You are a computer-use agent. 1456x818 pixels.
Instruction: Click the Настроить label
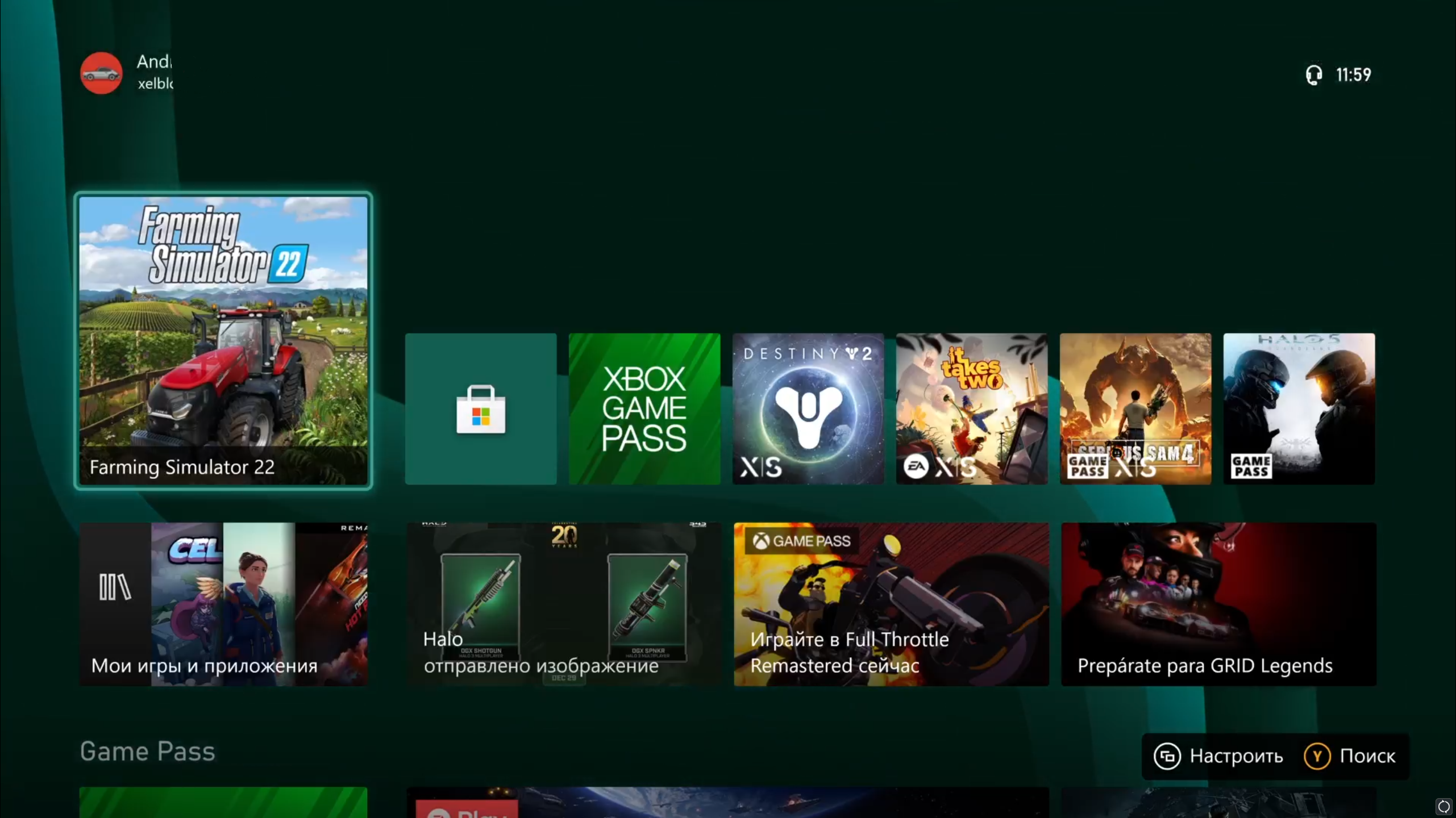1236,756
